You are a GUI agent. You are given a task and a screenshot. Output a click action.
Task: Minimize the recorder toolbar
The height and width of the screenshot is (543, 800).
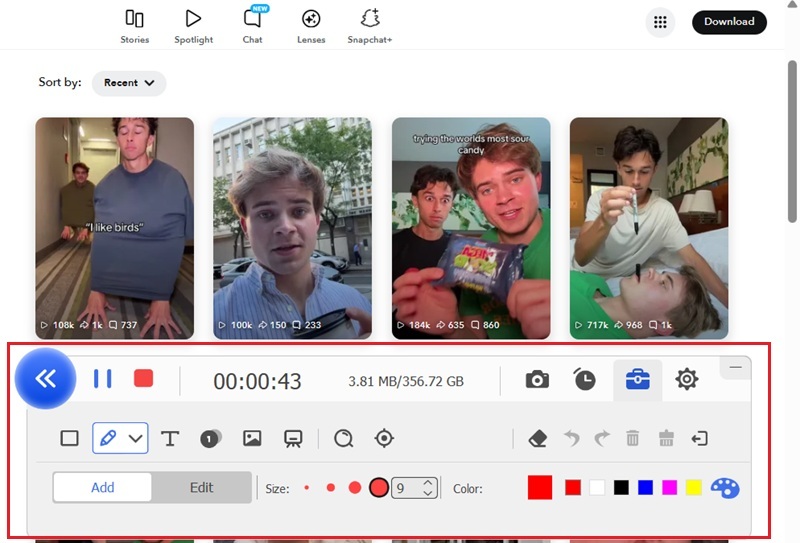[735, 367]
